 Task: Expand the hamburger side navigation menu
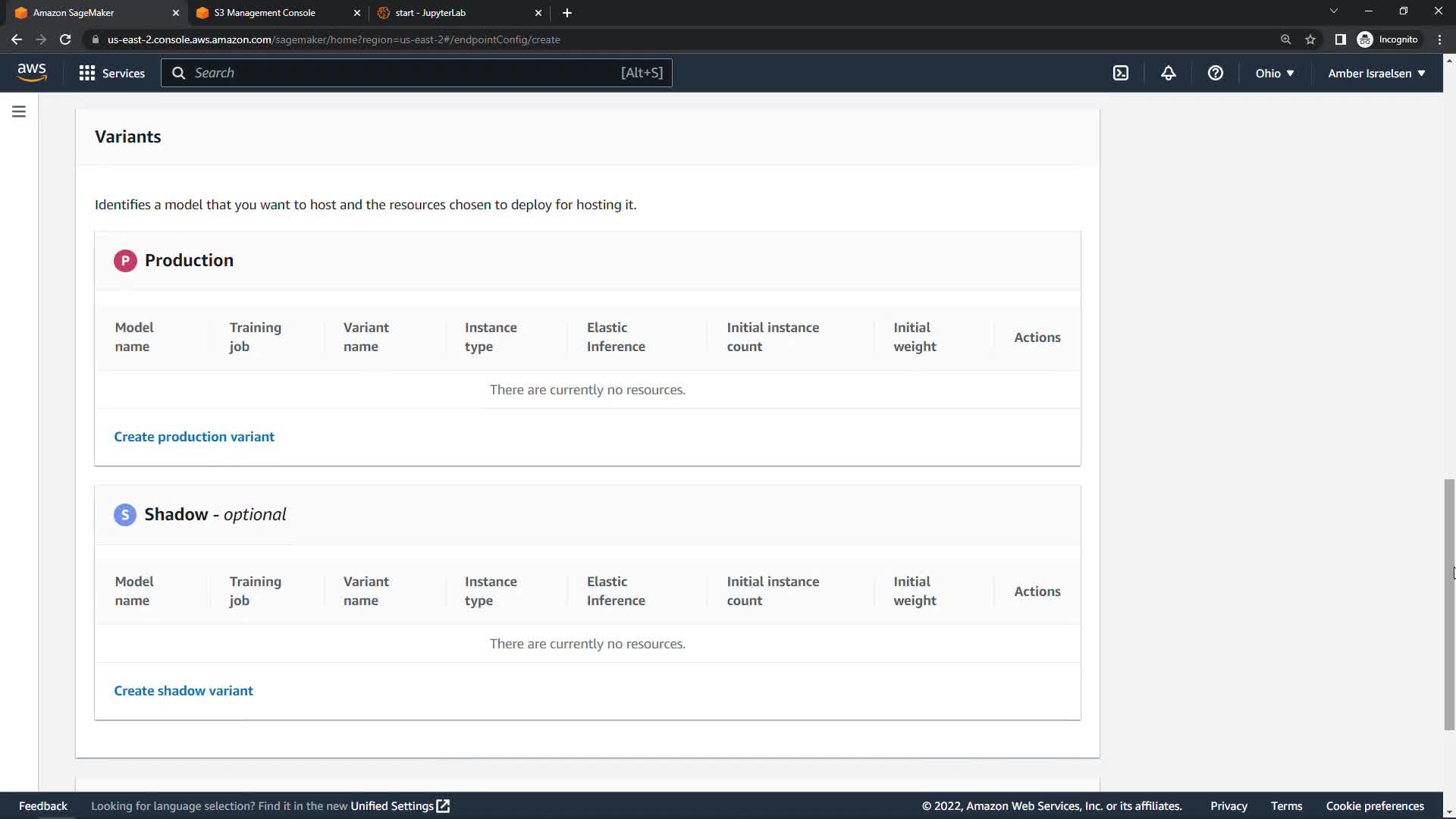(19, 111)
